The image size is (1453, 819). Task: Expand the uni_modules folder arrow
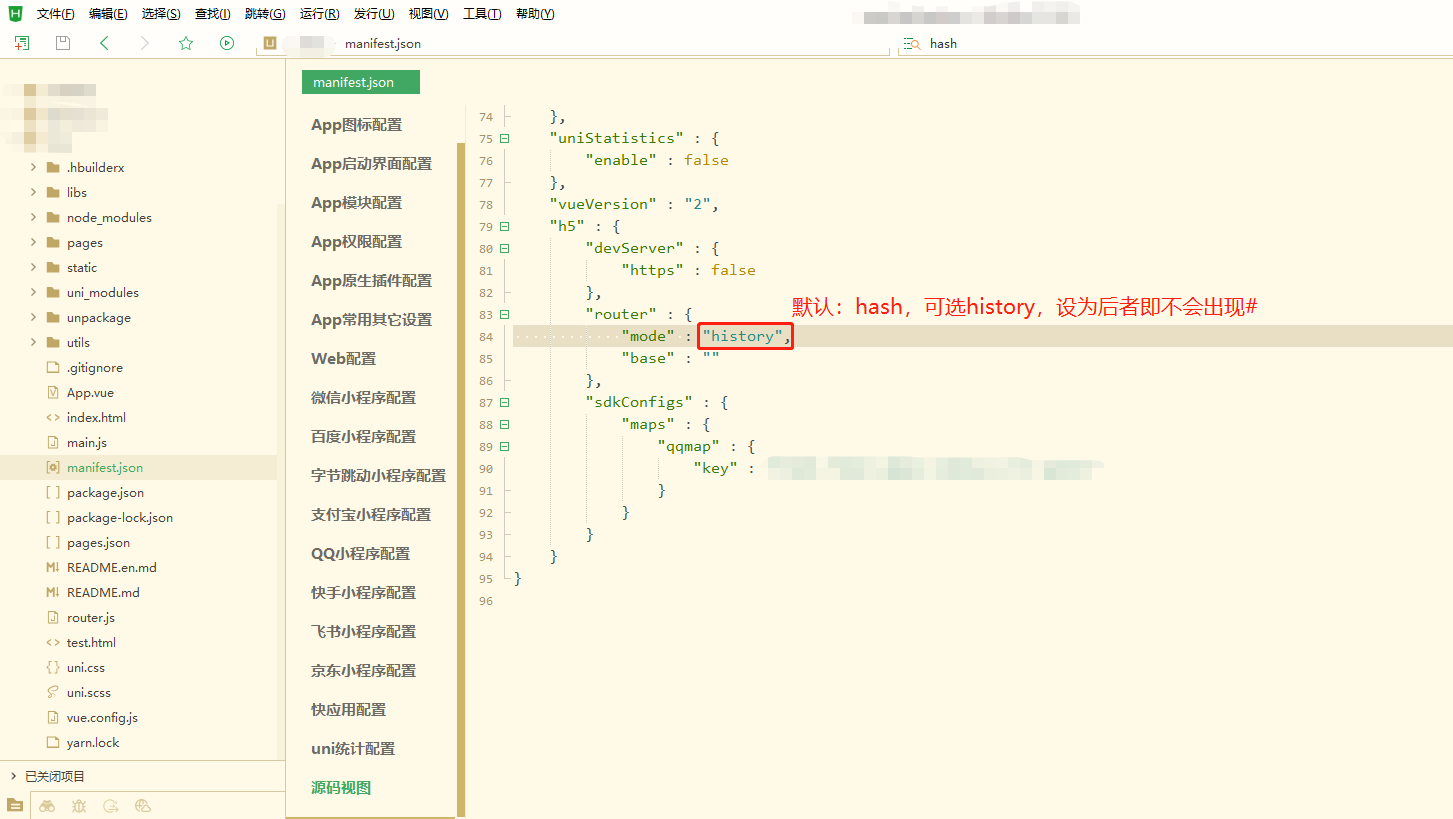[x=33, y=293]
